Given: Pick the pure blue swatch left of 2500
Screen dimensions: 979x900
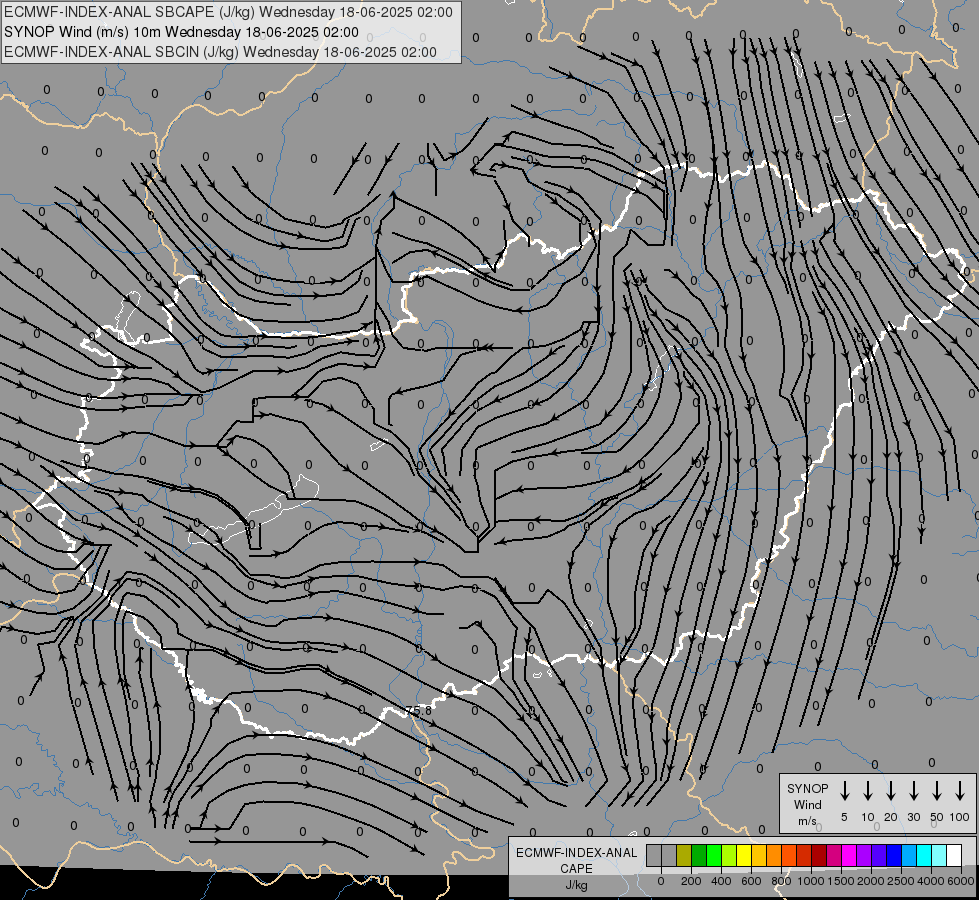Looking at the screenshot, I should point(895,855).
